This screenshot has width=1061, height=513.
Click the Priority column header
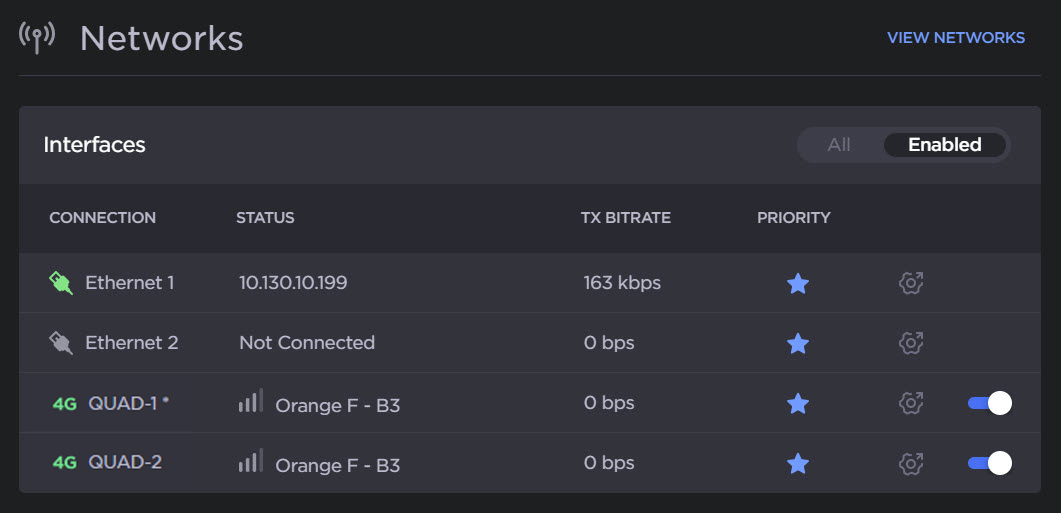pyautogui.click(x=793, y=218)
